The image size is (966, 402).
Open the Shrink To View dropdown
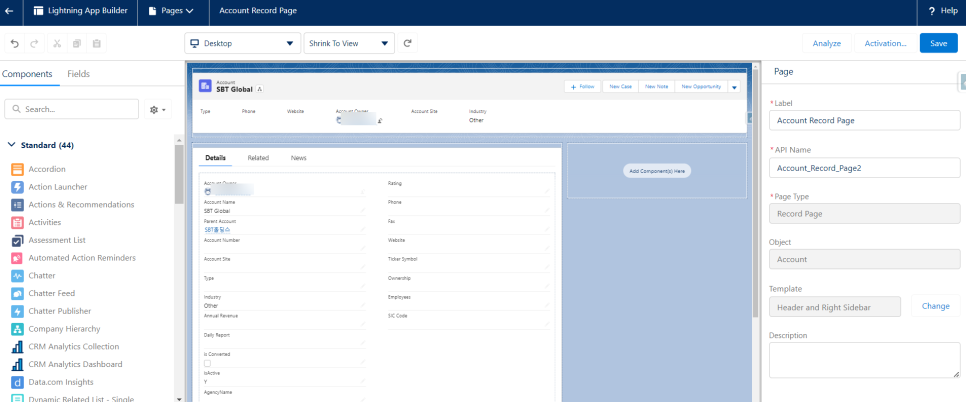click(349, 44)
